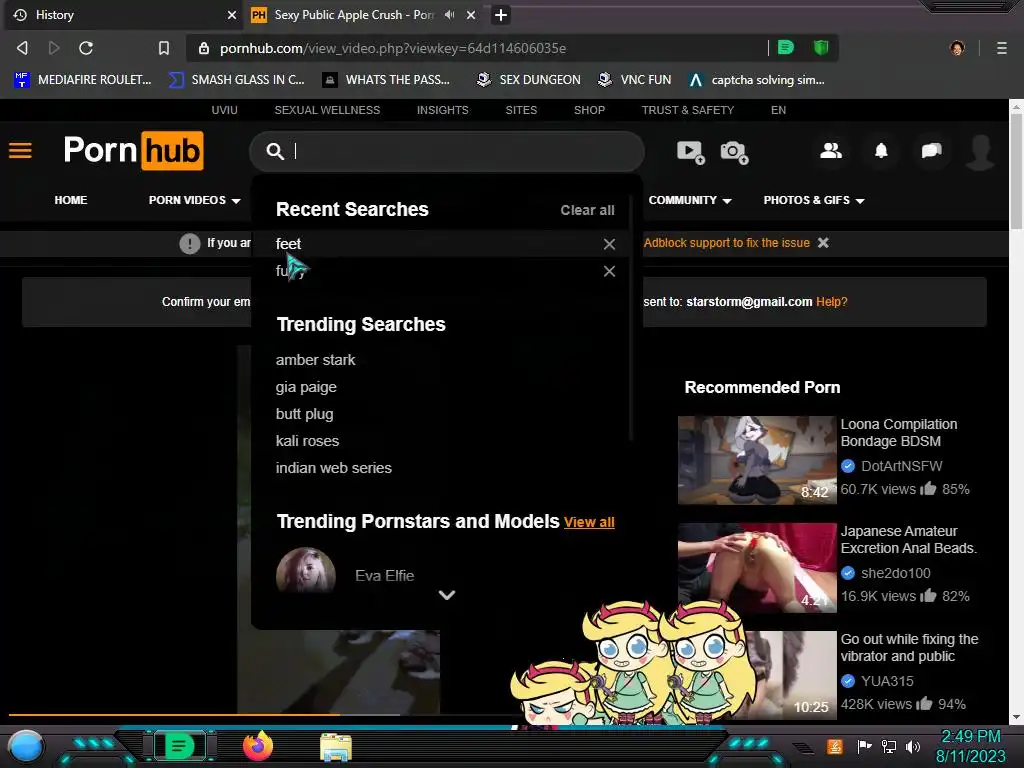Expand the PHOTOS & GIFS dropdown

[814, 200]
